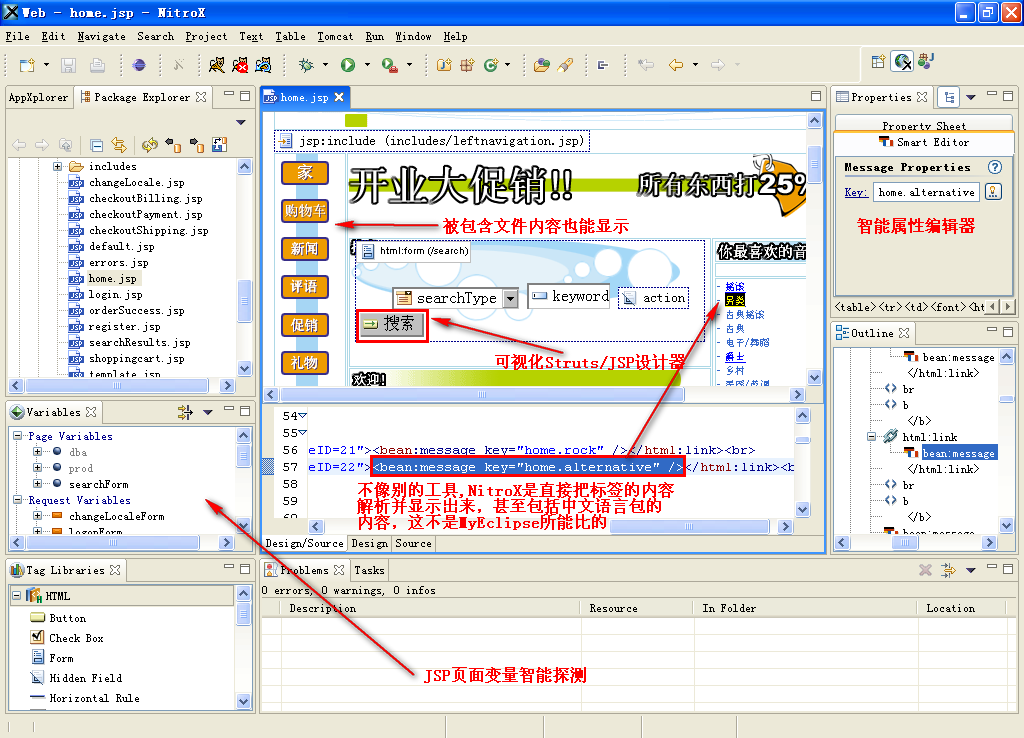Click the Open Type folder icon in toolbar
Image resolution: width=1024 pixels, height=738 pixels.
(541, 65)
